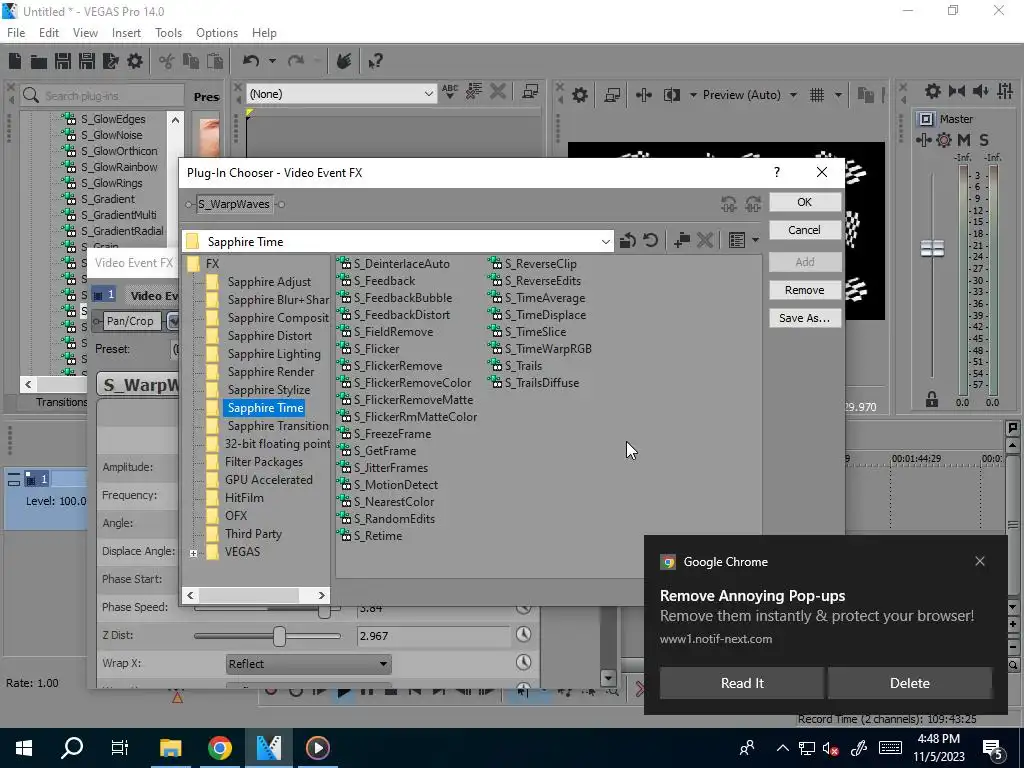Screen dimensions: 1024x768
Task: Refresh the Plug-In Chooser folder list
Action: 650,240
